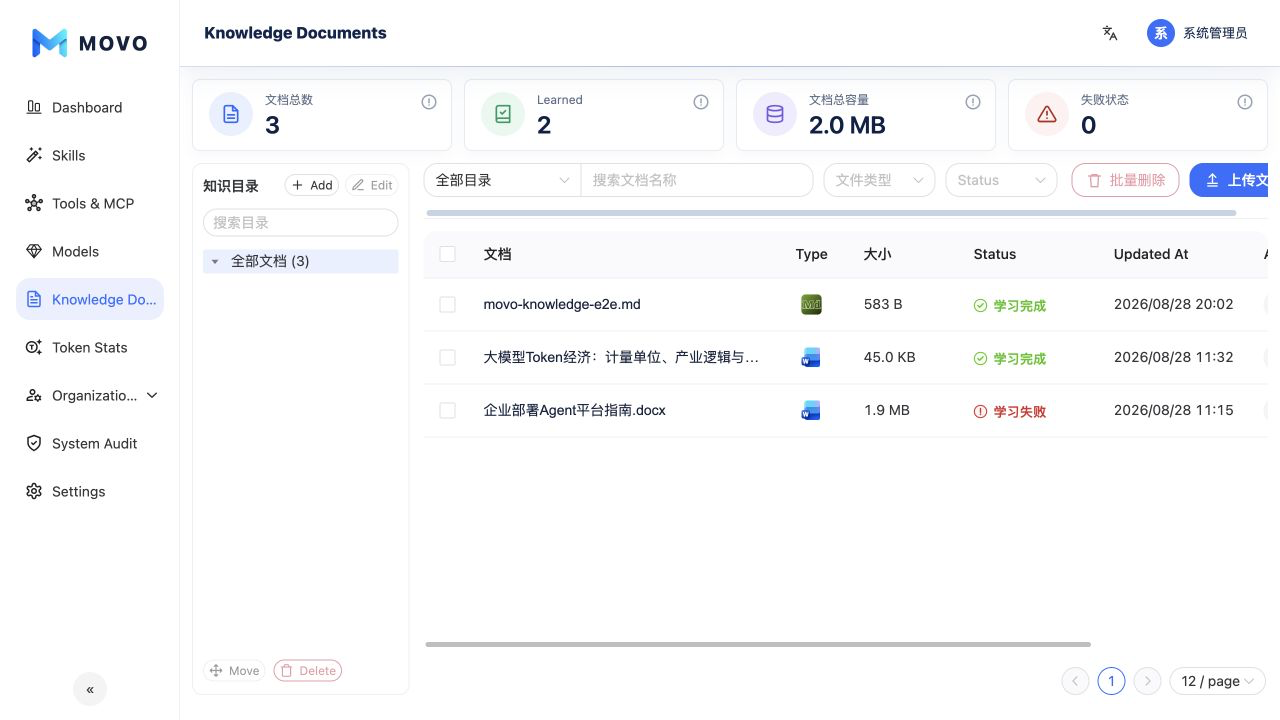Click 大模型Token经济 document name
Image resolution: width=1280 pixels, height=720 pixels.
coord(621,357)
